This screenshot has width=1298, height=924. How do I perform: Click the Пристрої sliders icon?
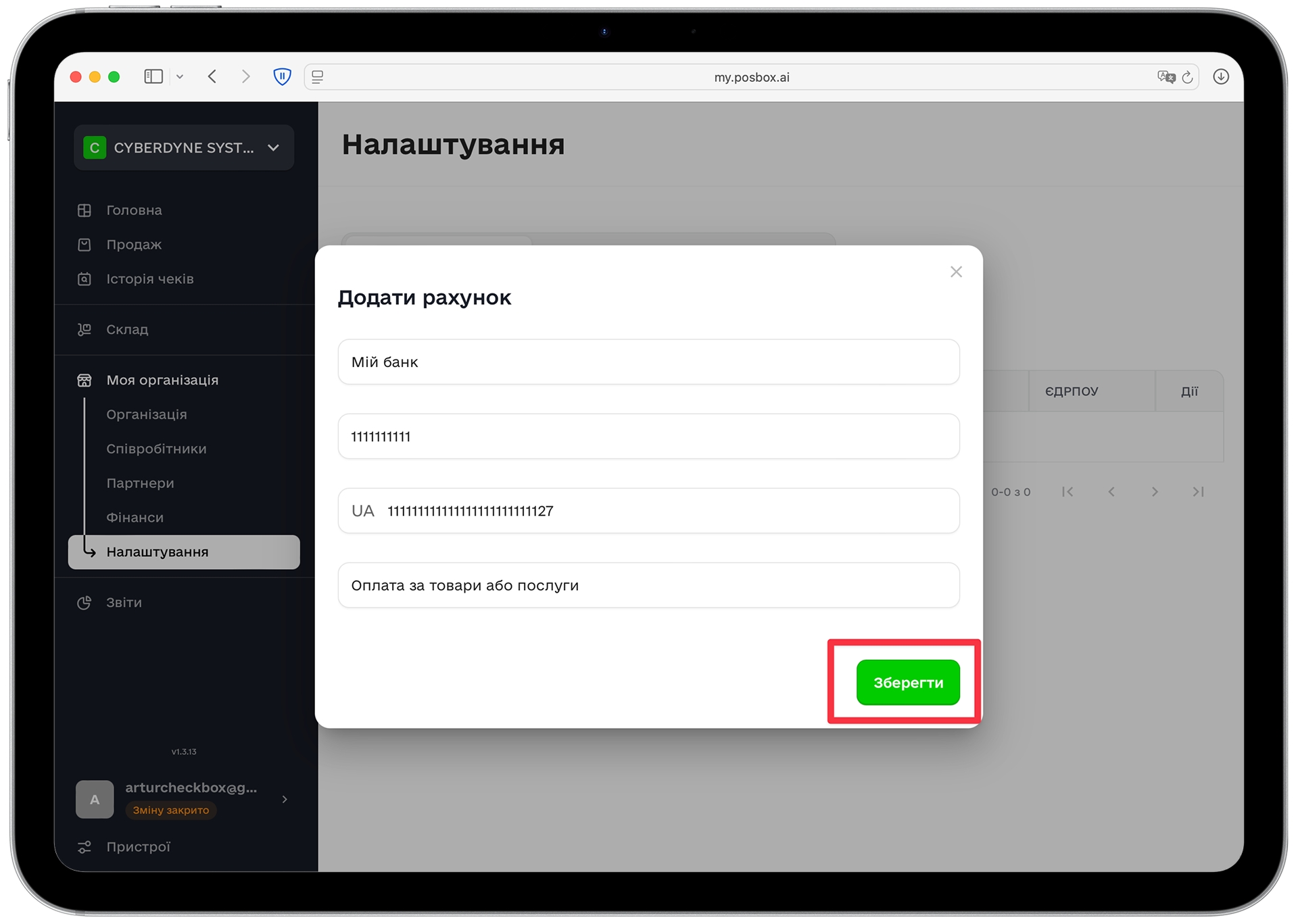pos(85,847)
